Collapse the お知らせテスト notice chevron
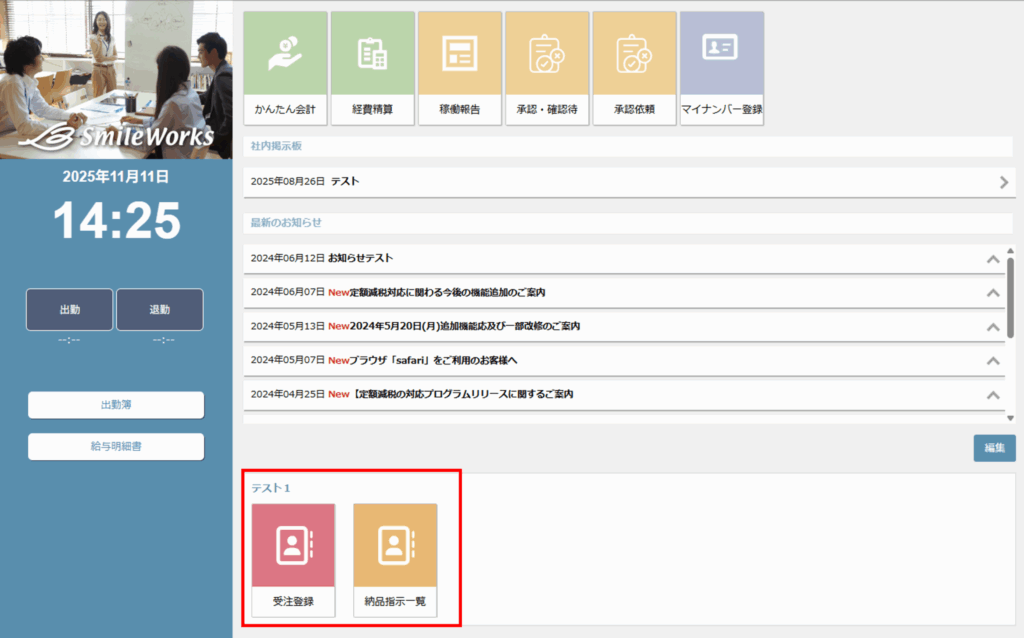Viewport: 1024px width, 638px height. 993,259
